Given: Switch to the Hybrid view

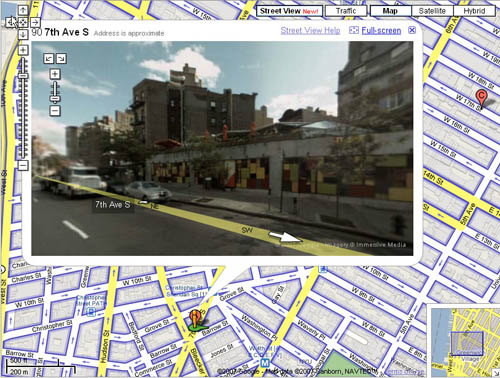Looking at the screenshot, I should click(x=474, y=11).
